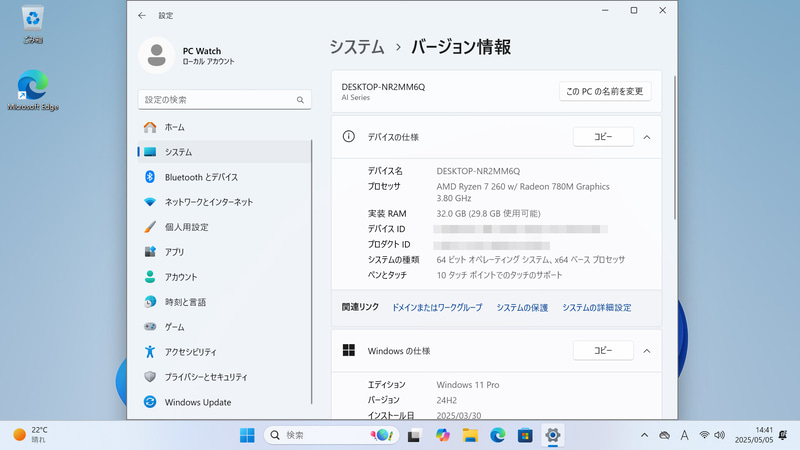The height and width of the screenshot is (450, 800).
Task: Click the IME input mode A indicator
Action: (684, 435)
